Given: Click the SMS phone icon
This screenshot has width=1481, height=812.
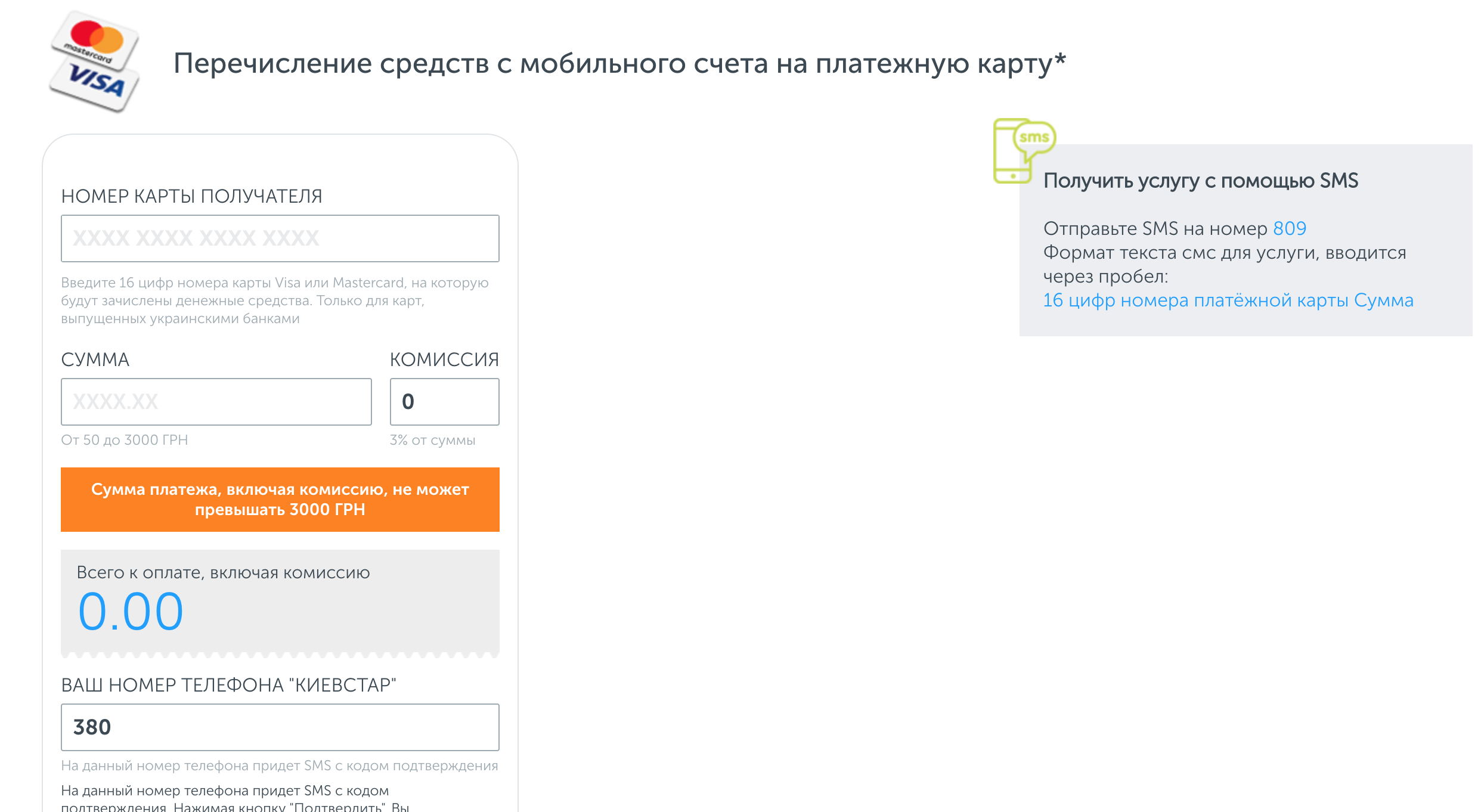Looking at the screenshot, I should click(x=1024, y=151).
